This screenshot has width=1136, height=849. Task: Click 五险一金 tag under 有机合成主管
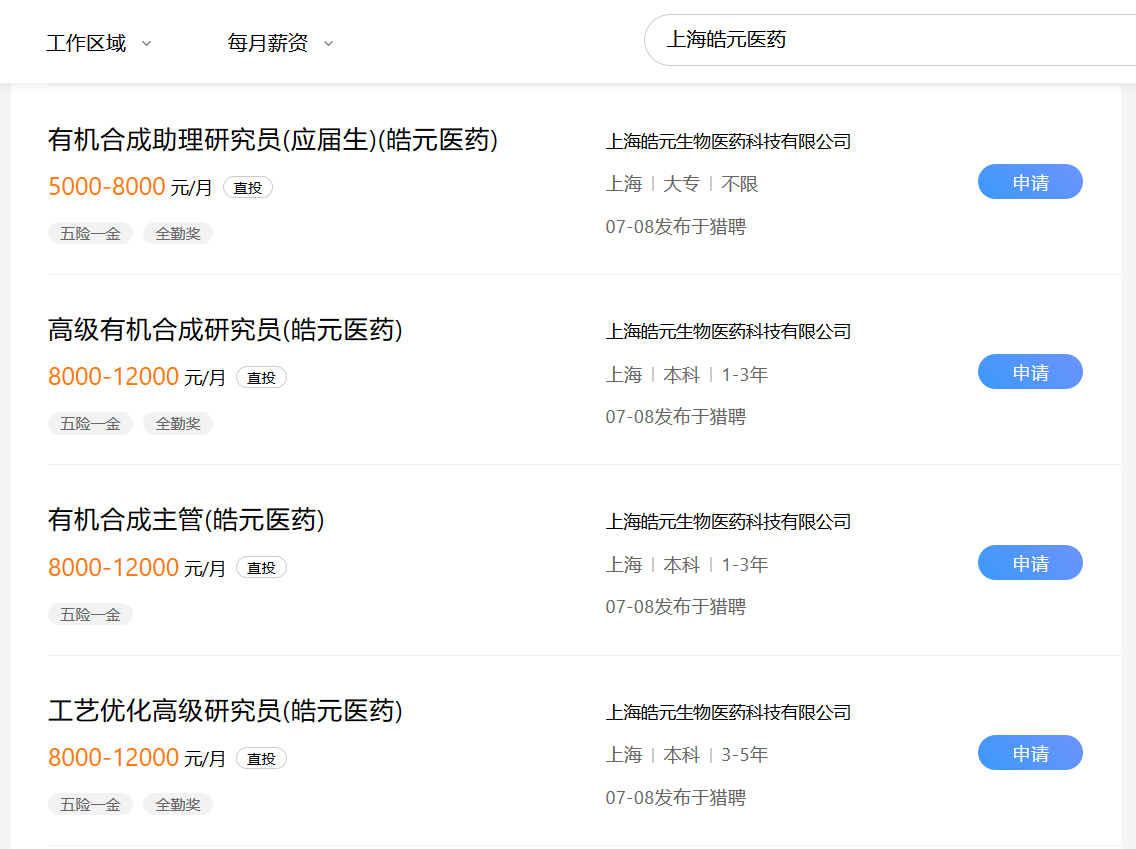[x=91, y=614]
